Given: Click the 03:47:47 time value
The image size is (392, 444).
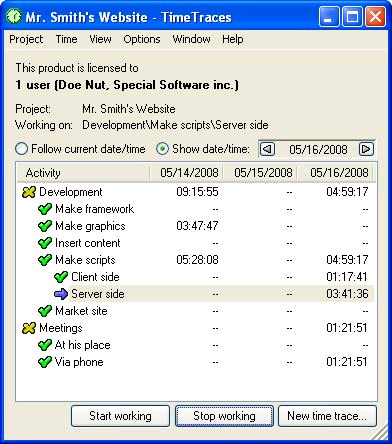Looking at the screenshot, I should click(x=197, y=226).
